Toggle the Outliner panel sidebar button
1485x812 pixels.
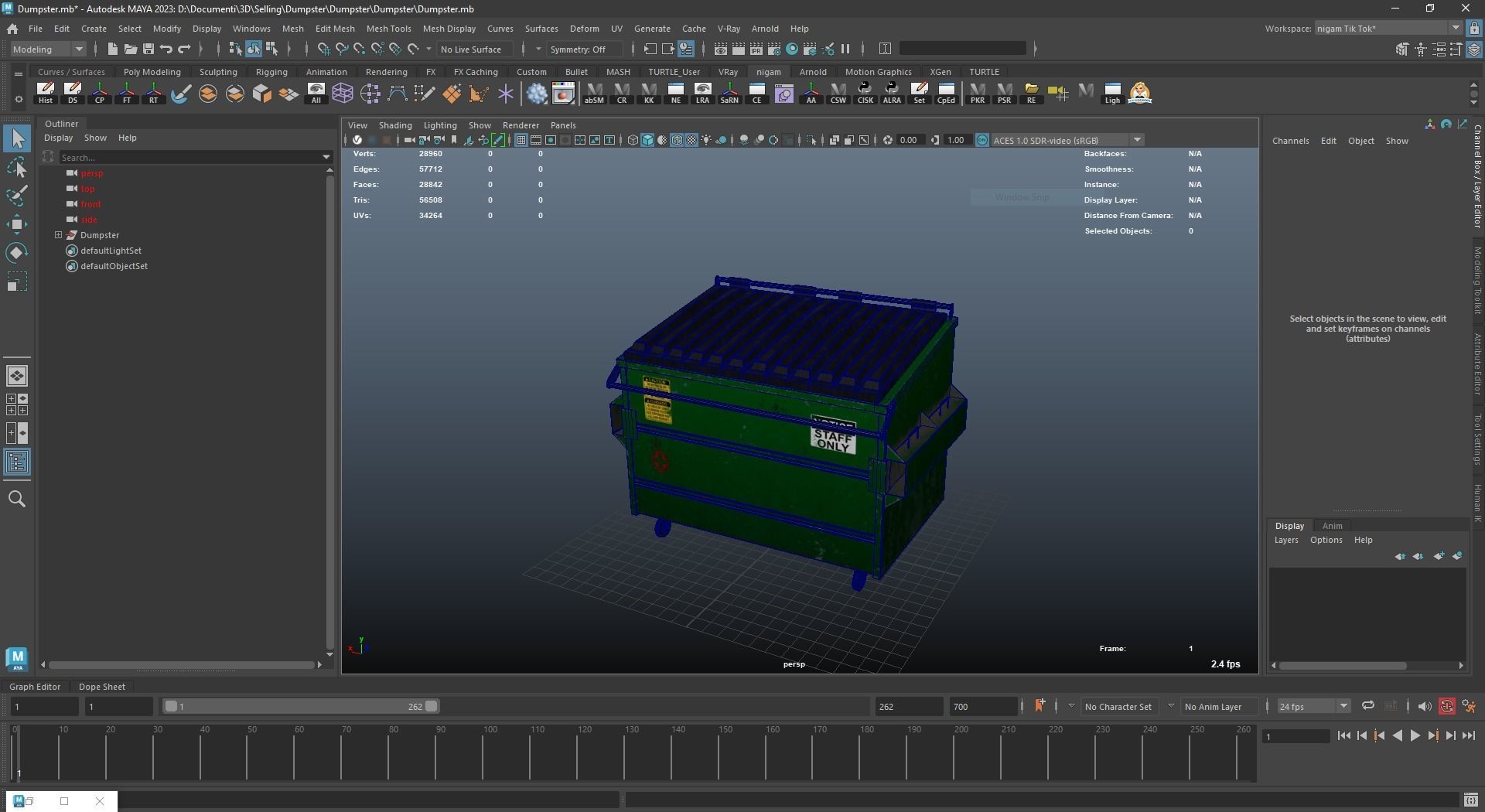(x=17, y=462)
